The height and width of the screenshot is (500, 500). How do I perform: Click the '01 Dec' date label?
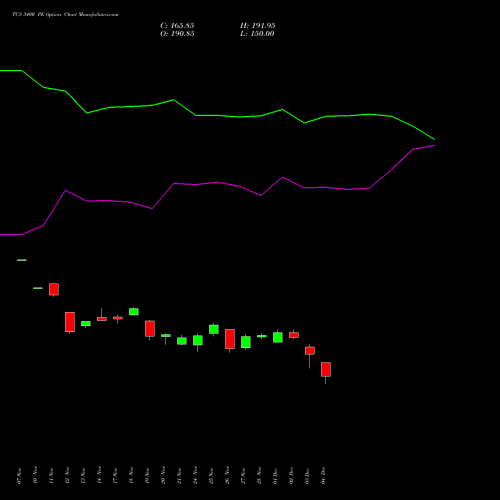pyautogui.click(x=275, y=476)
